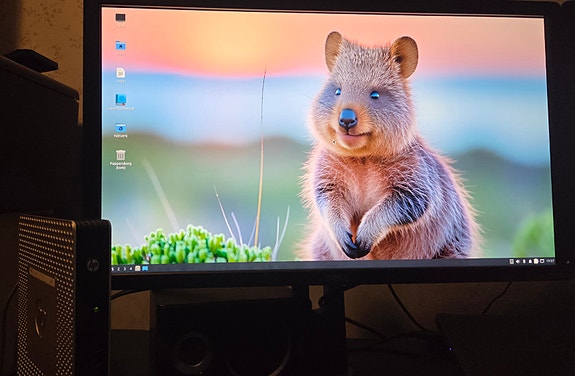
Task: Launch the file manager from panel
Action: 138,269
